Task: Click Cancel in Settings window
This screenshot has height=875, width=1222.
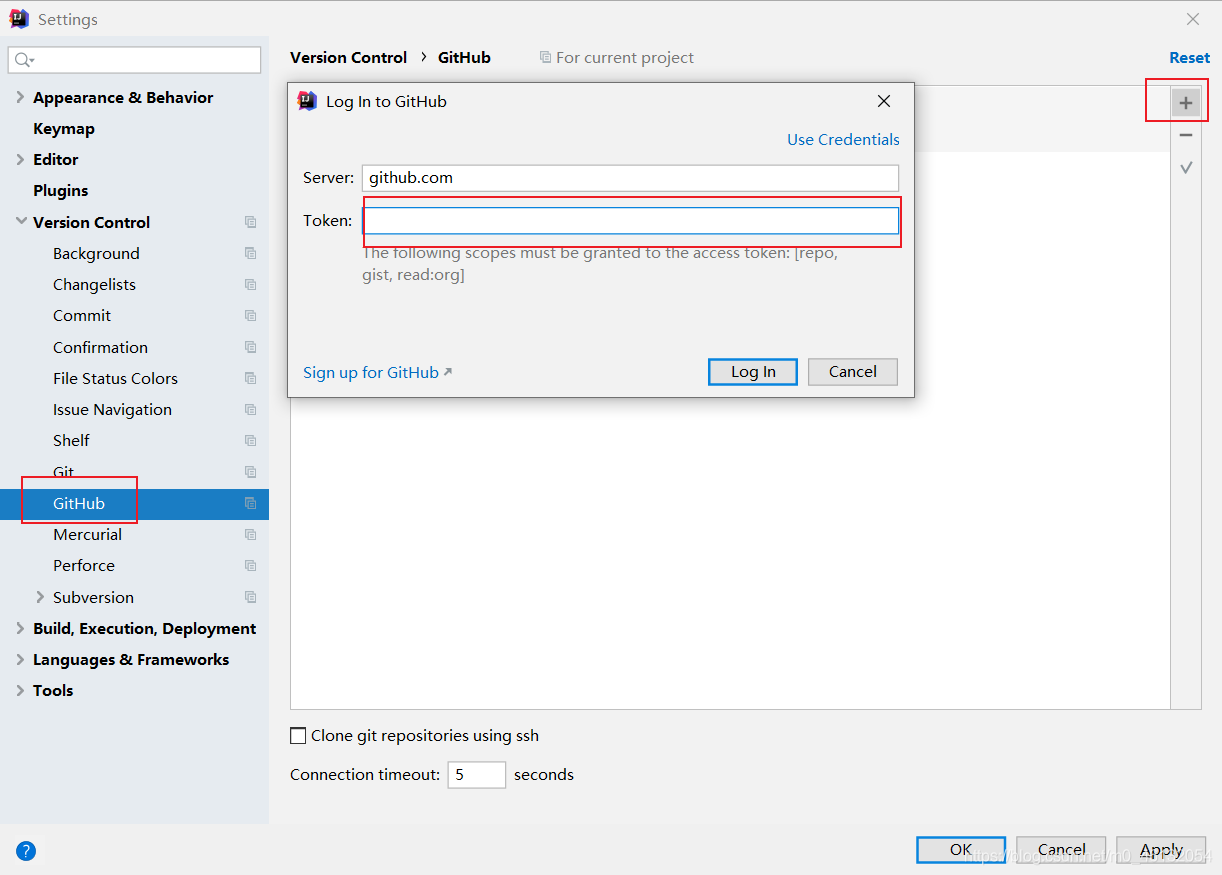Action: [1061, 850]
